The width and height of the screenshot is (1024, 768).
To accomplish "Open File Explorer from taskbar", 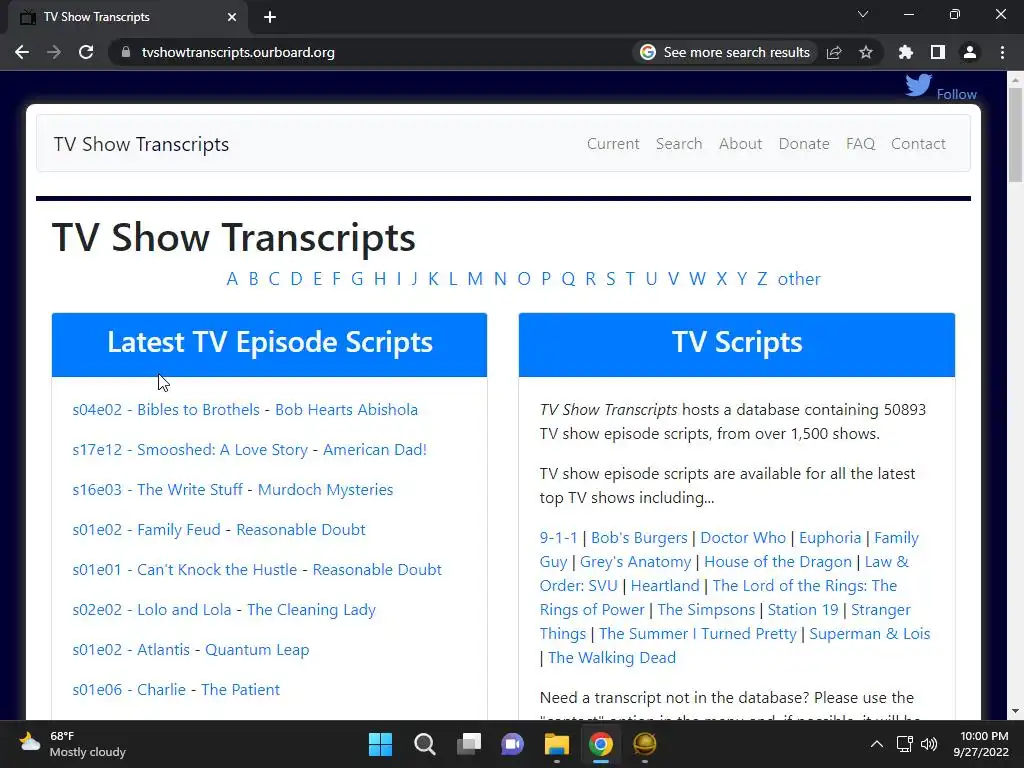I will [x=557, y=744].
